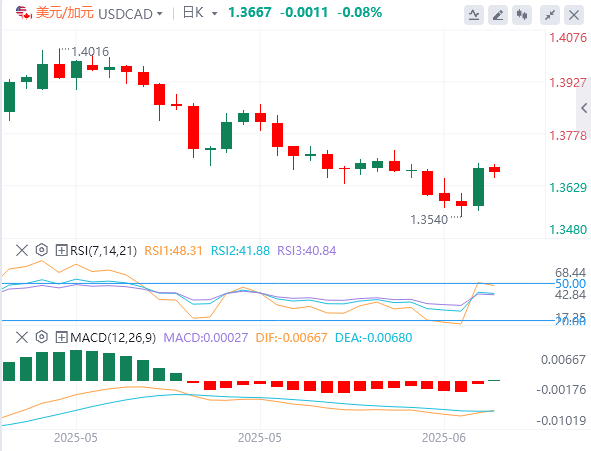Open MACD indicator settings gear
This screenshot has width=591, height=451.
[42, 337]
